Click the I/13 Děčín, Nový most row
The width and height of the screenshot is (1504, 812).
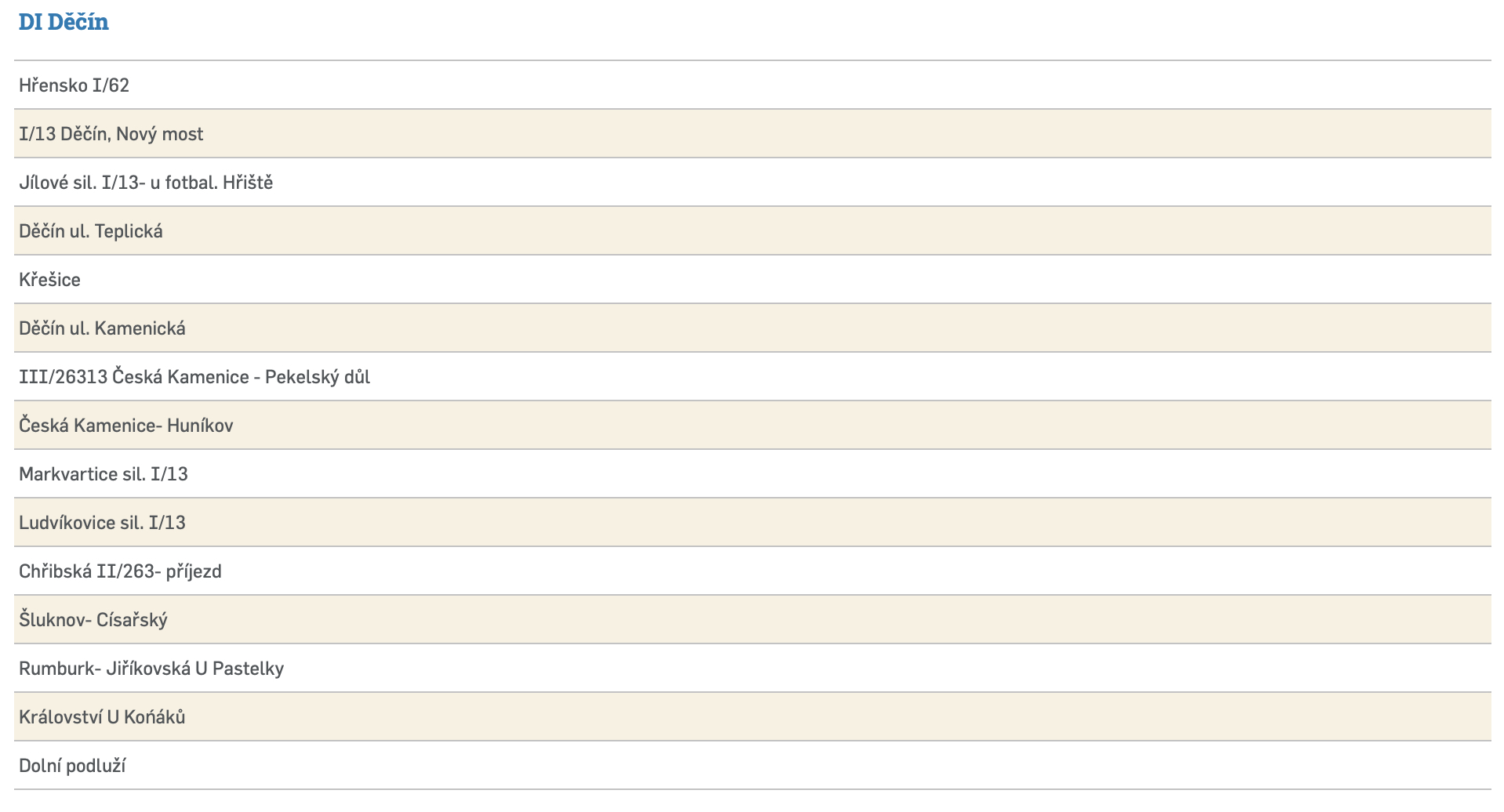(111, 134)
